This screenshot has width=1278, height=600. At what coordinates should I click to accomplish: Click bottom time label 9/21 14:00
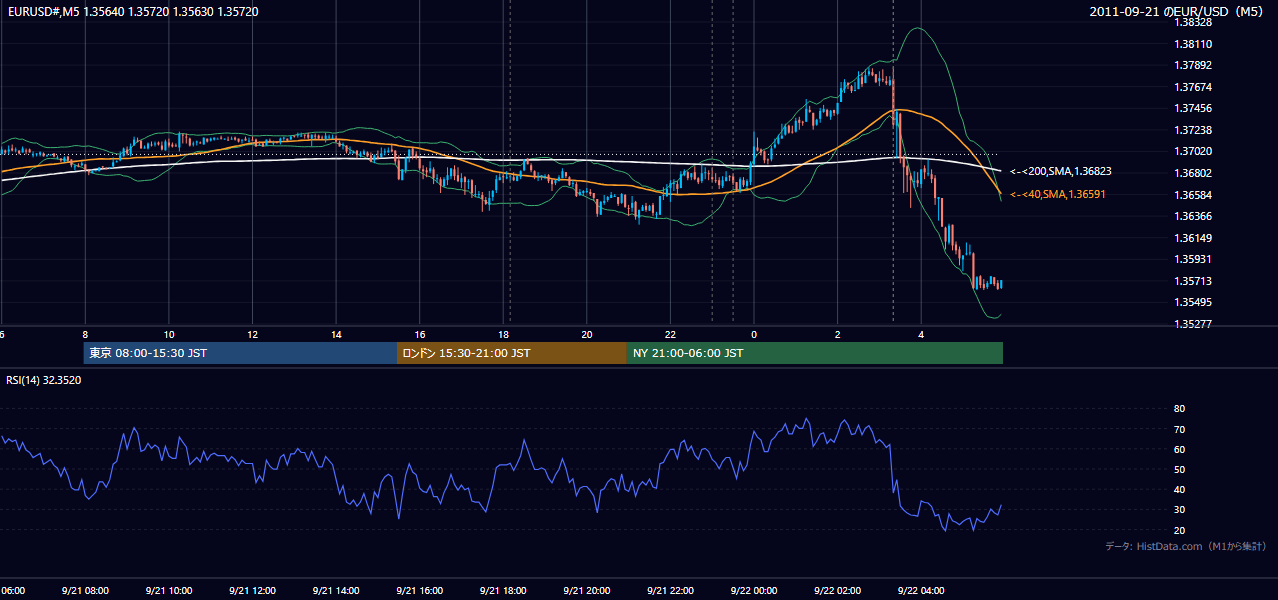[336, 591]
